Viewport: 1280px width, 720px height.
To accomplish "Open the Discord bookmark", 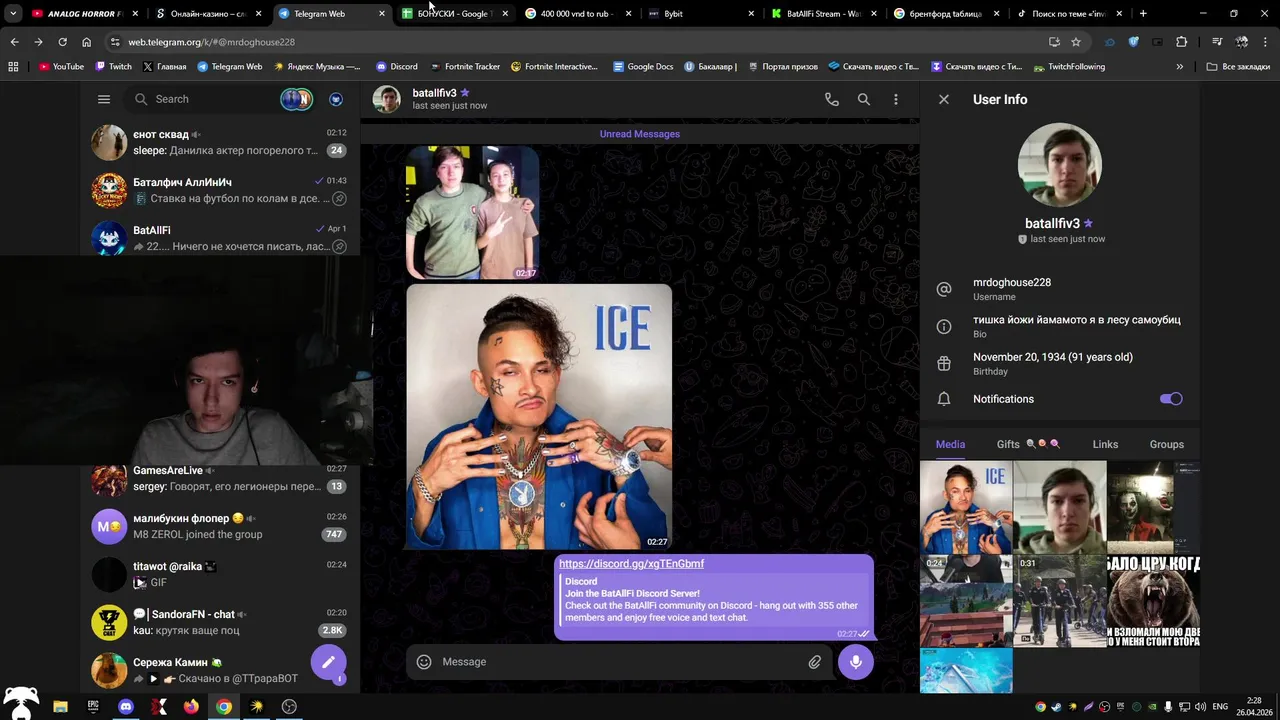I will 397,67.
